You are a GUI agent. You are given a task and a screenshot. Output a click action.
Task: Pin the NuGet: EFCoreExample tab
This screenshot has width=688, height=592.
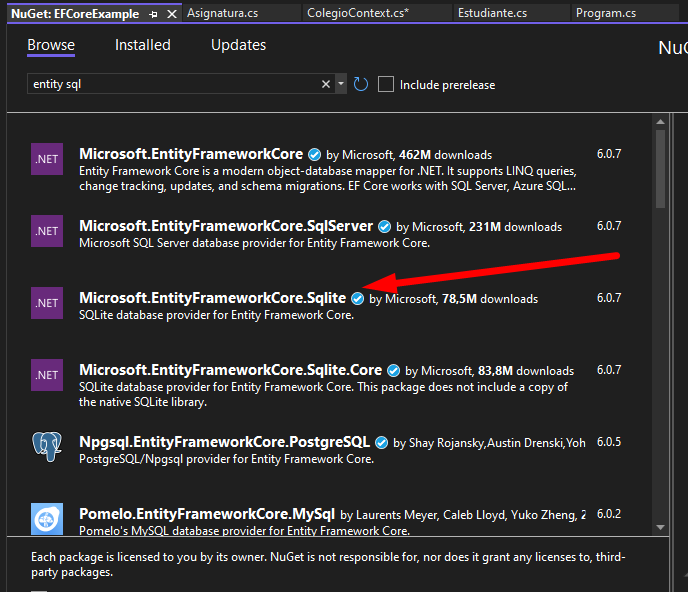pos(153,14)
